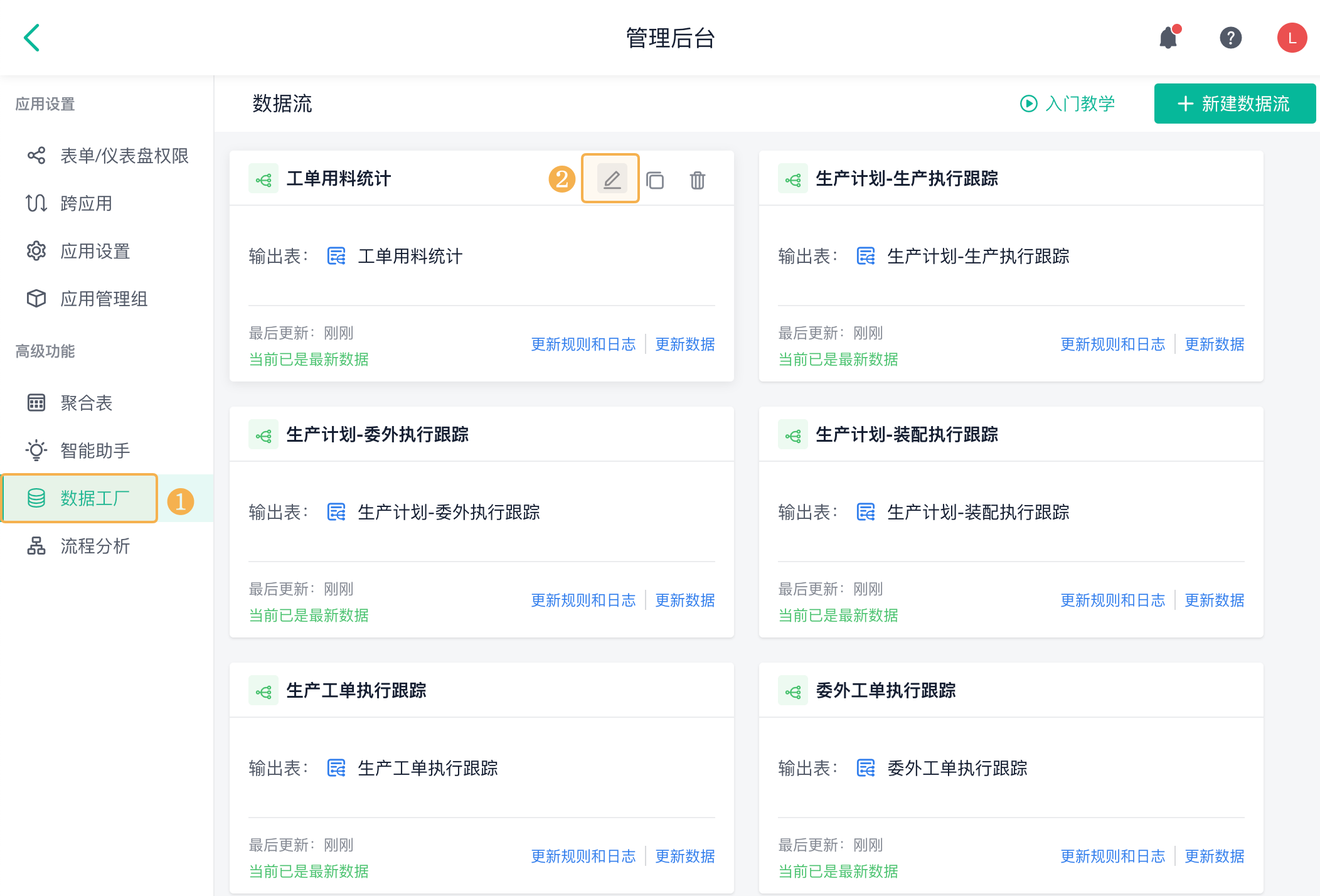Viewport: 1320px width, 896px height.
Task: Open 应用管理组 menu item
Action: pos(104,299)
